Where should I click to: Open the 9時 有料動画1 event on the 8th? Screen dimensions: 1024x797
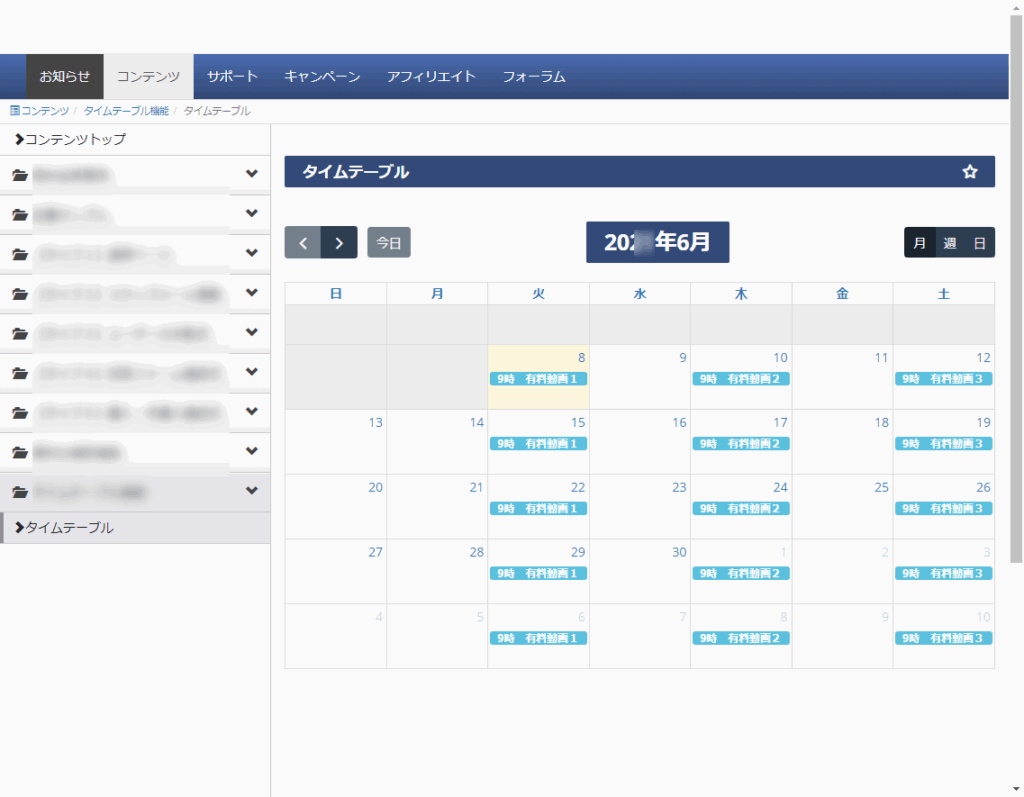(x=538, y=379)
